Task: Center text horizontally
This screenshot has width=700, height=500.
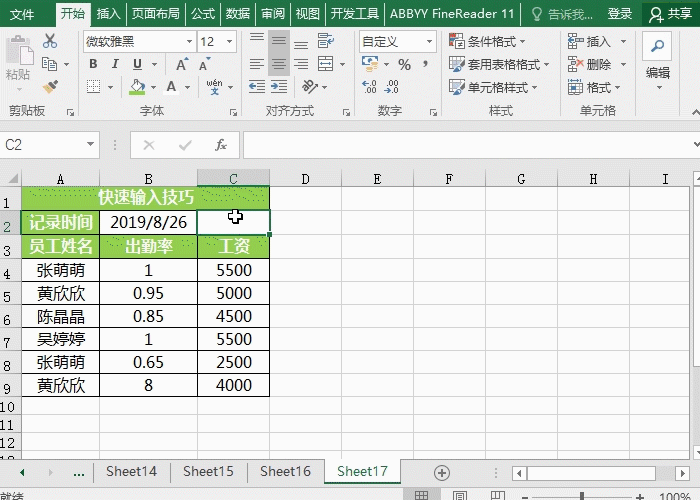Action: point(279,64)
